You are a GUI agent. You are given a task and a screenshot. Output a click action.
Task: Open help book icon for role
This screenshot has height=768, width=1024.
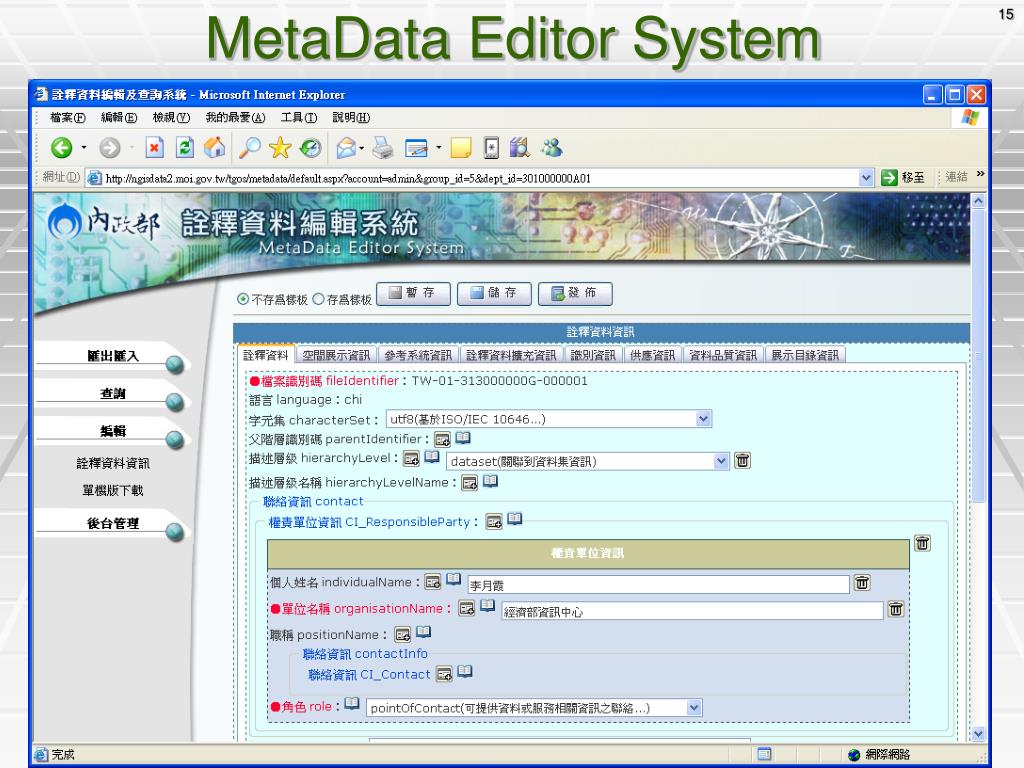pyautogui.click(x=352, y=703)
